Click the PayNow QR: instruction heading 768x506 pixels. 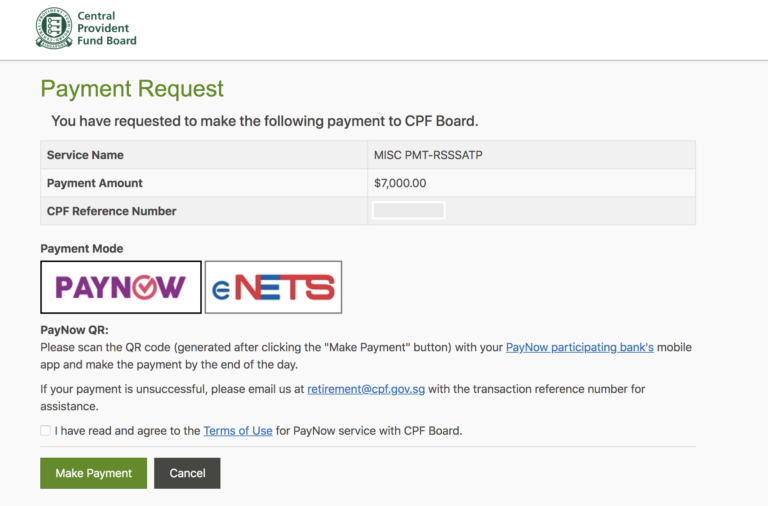coord(74,329)
